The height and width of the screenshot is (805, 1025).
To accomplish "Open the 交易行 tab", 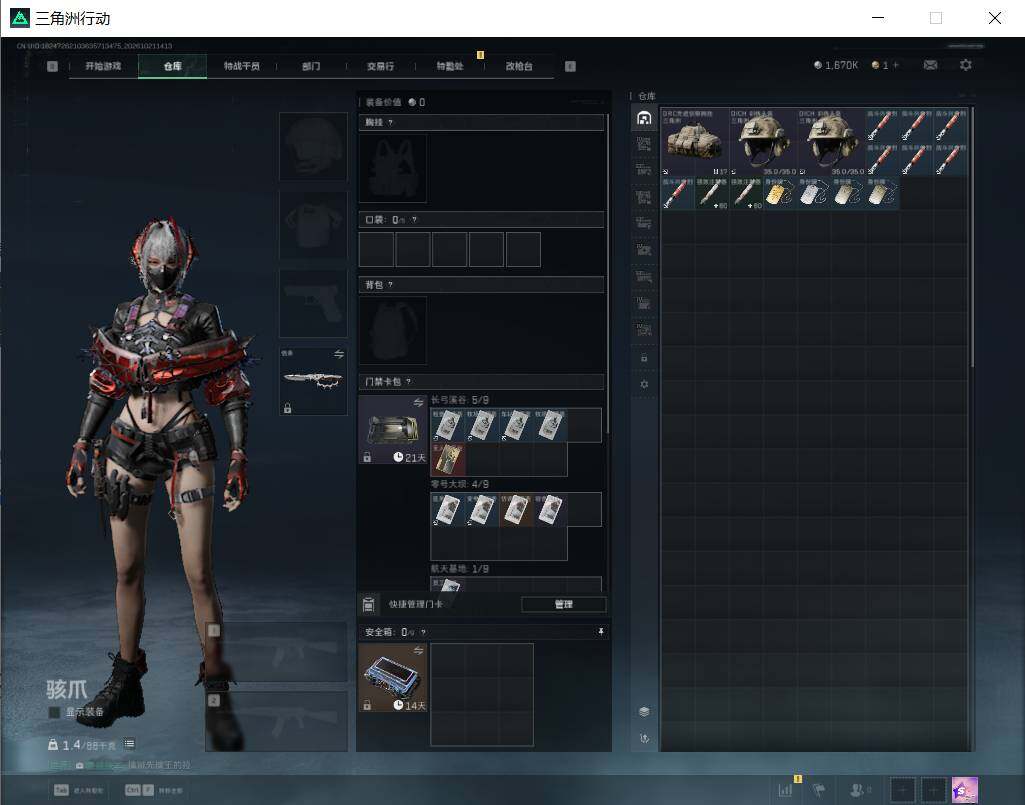I will 380,66.
